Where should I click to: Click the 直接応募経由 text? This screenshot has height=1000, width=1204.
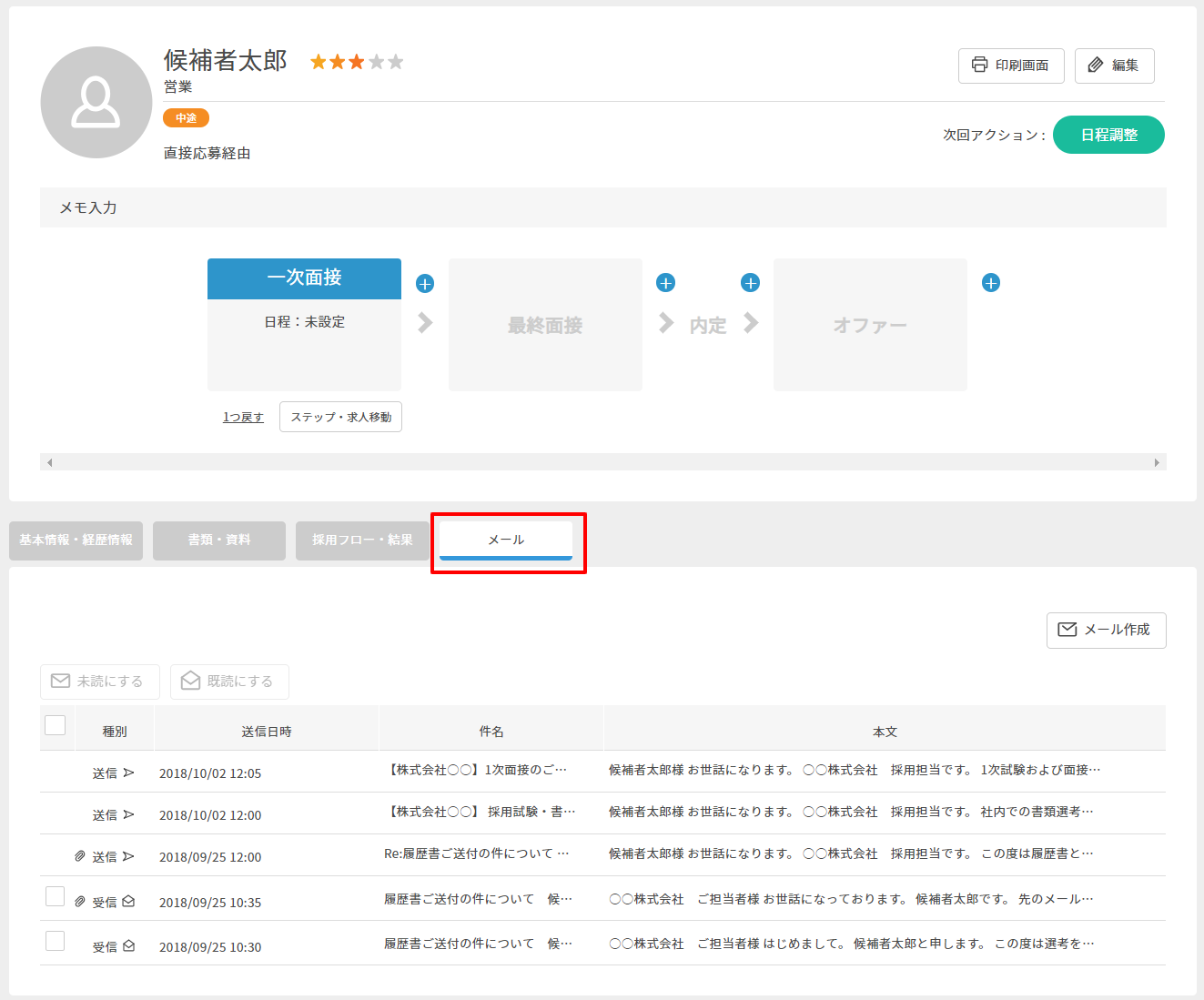[x=207, y=154]
